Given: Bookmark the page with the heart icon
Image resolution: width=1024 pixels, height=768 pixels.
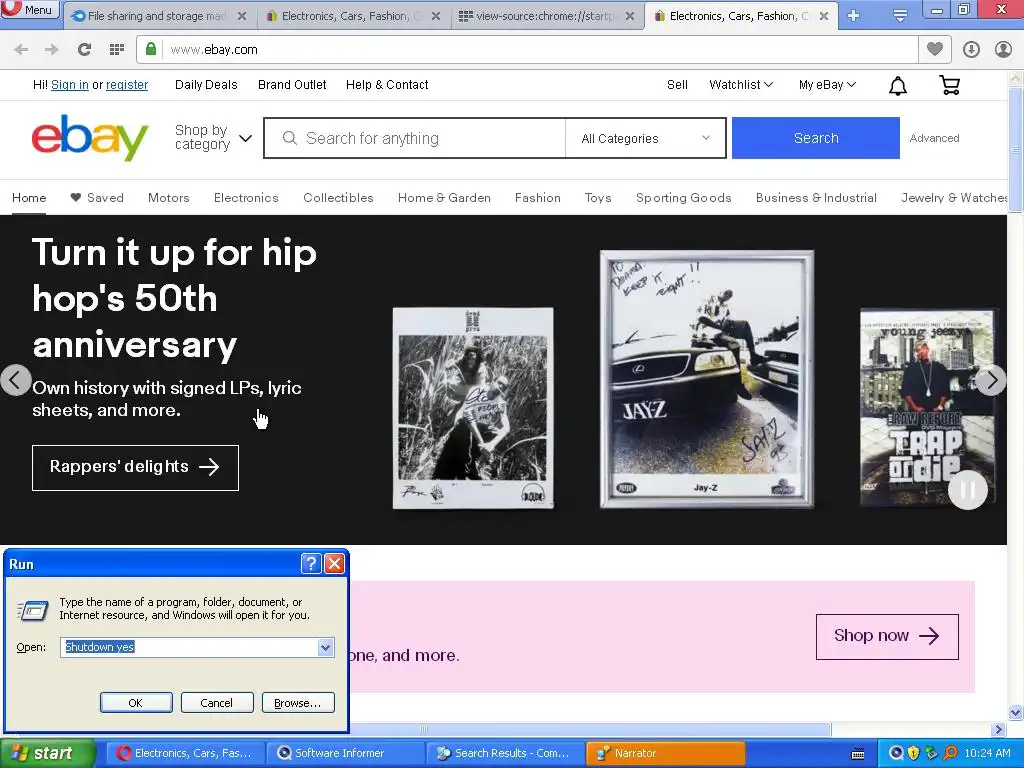Looking at the screenshot, I should point(935,49).
